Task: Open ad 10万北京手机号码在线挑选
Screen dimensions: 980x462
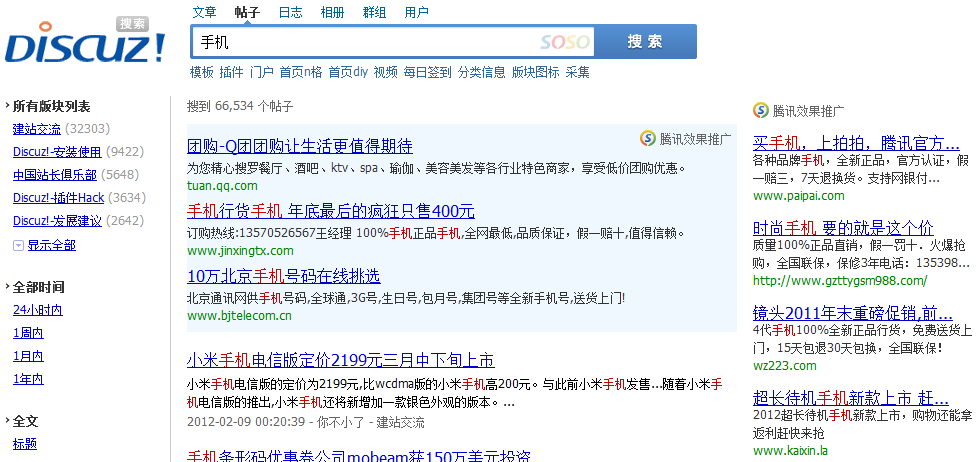Action: (x=284, y=276)
